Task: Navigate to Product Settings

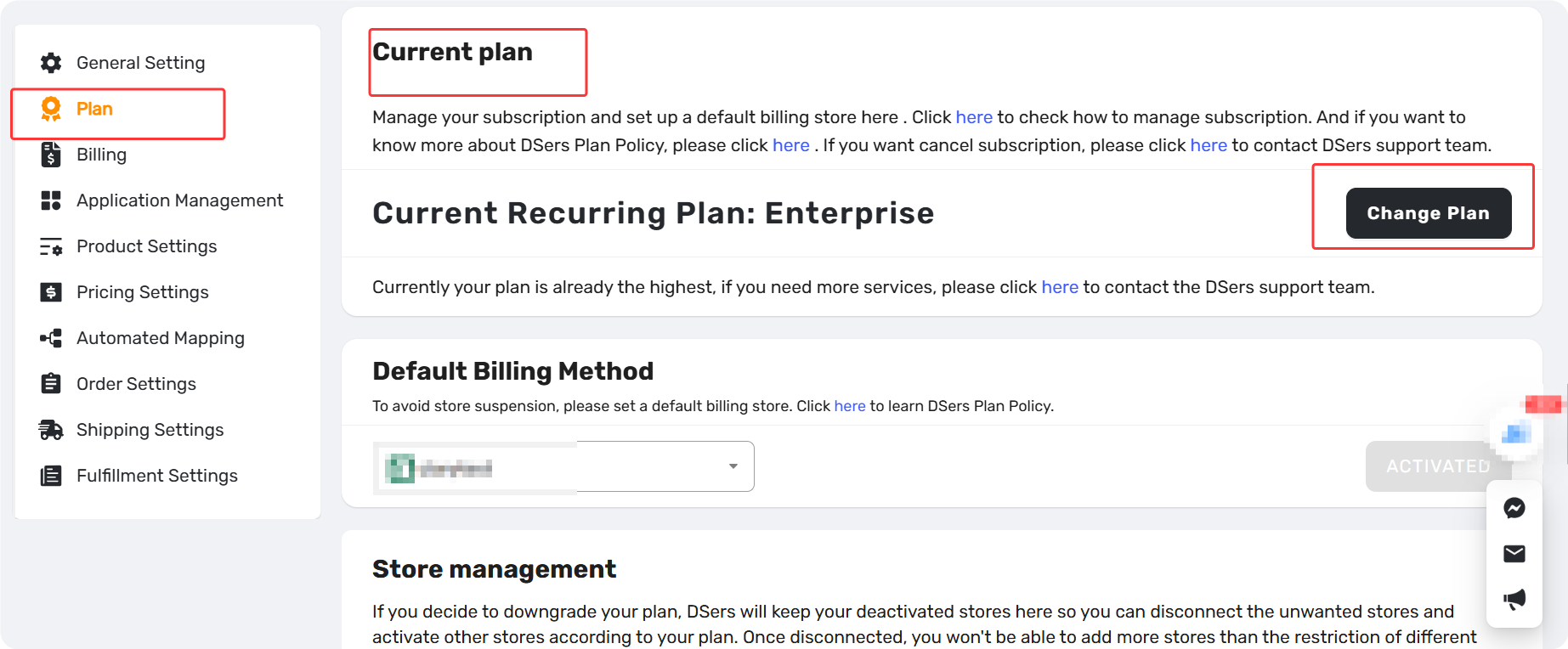Action: coord(147,246)
